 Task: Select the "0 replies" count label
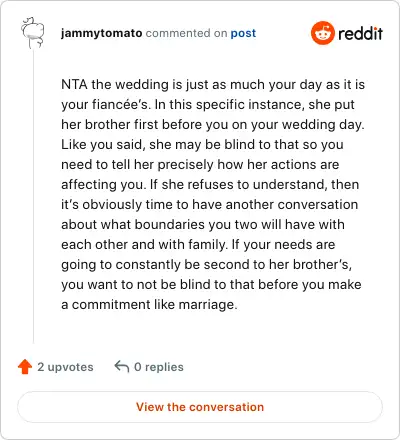[x=159, y=367]
